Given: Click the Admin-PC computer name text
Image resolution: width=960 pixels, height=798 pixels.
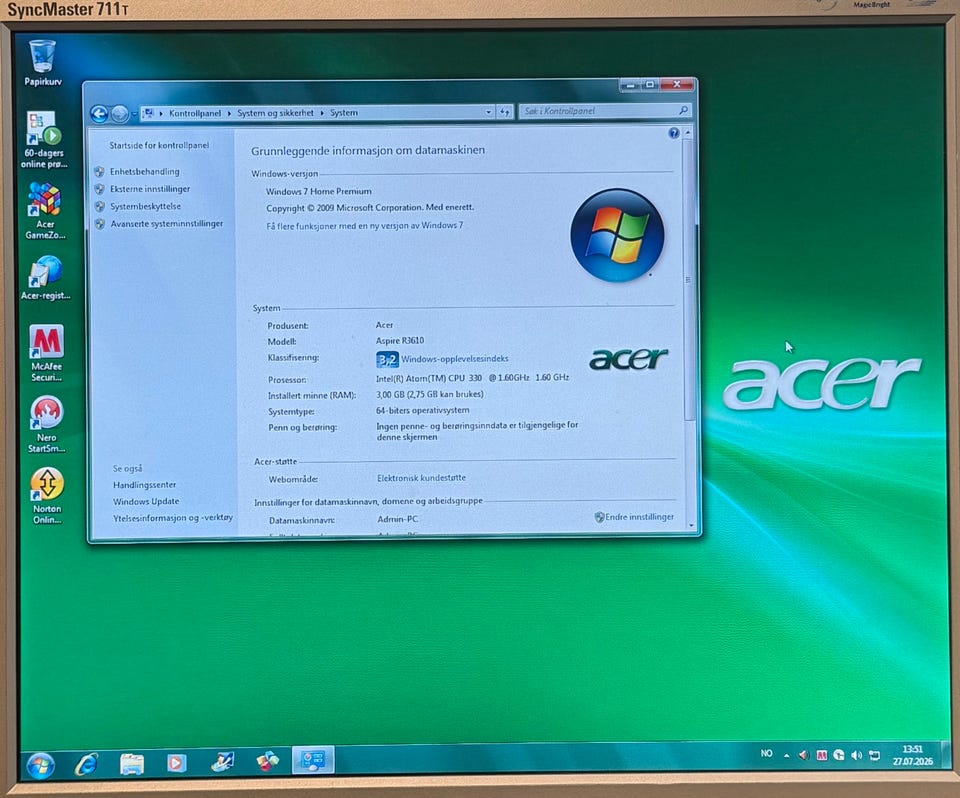Looking at the screenshot, I should tap(397, 519).
